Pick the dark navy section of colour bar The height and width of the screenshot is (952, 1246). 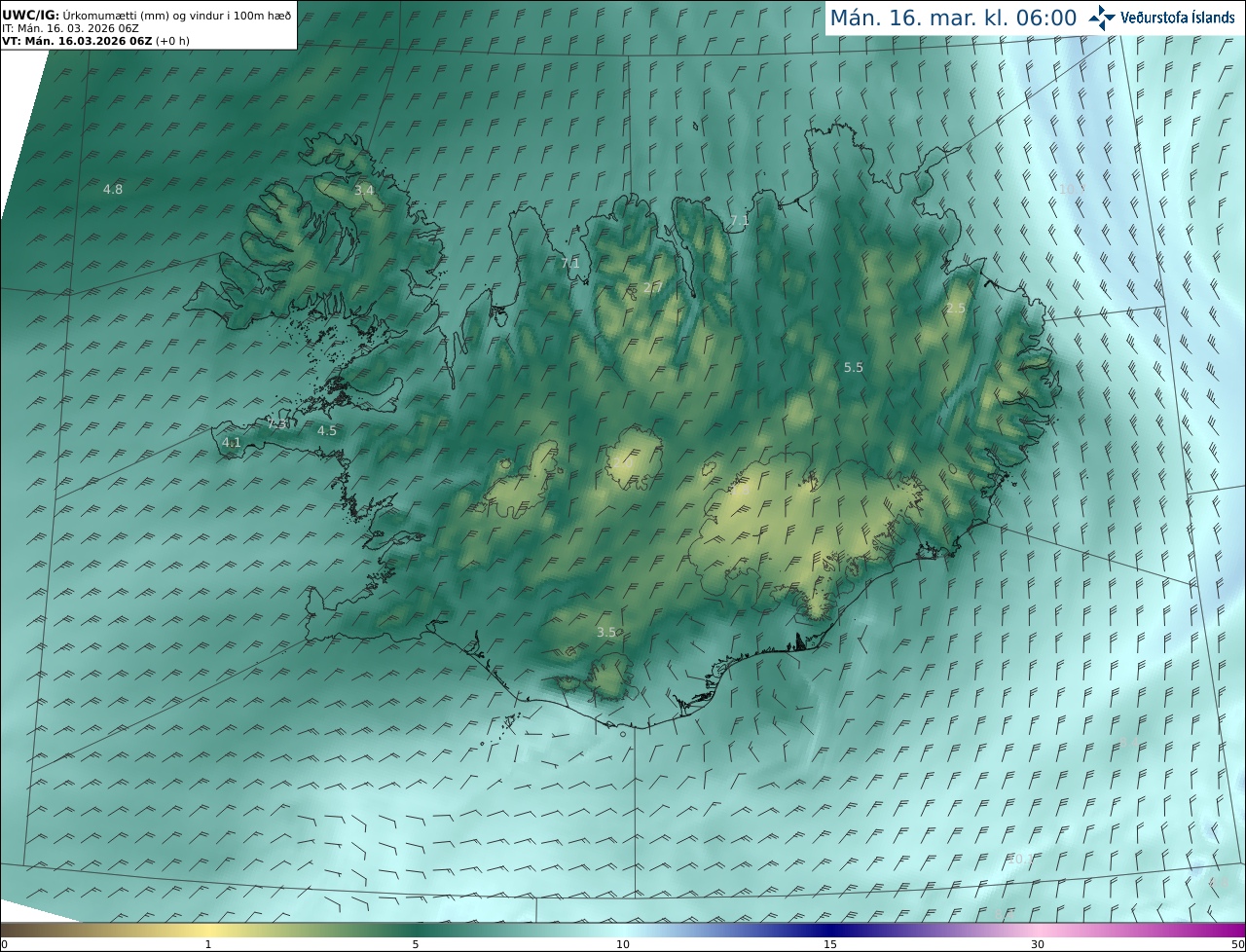[x=830, y=930]
